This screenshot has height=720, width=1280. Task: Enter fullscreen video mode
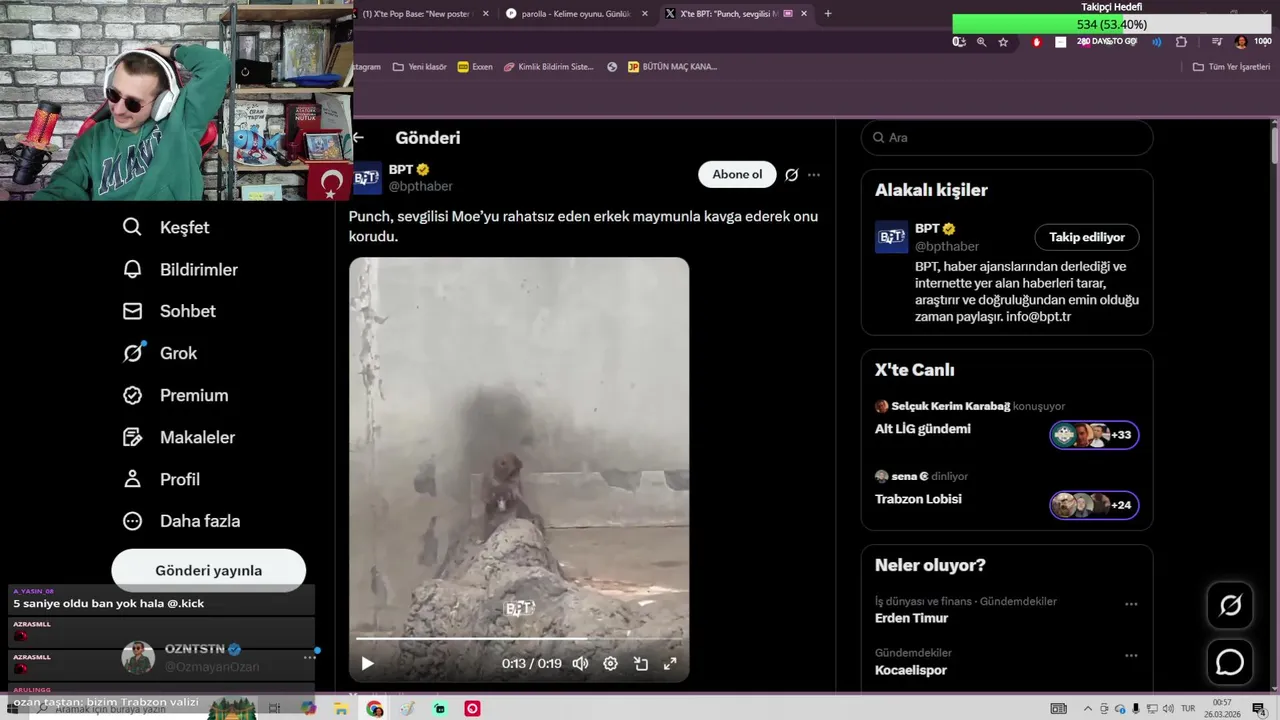pos(671,663)
